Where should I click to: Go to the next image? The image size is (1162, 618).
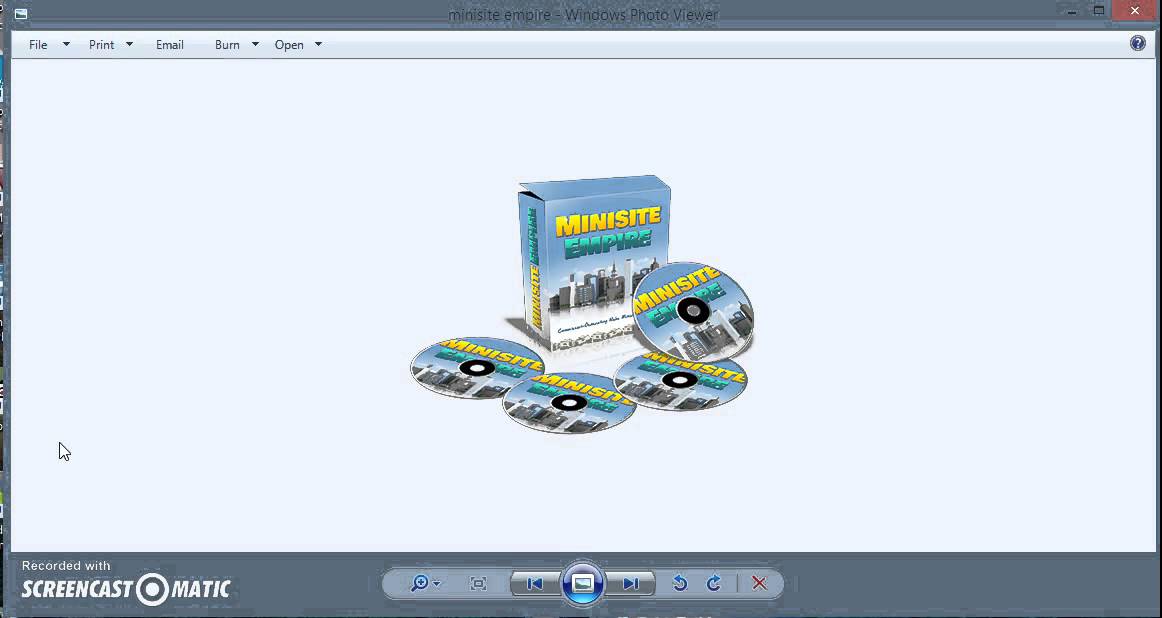click(631, 584)
